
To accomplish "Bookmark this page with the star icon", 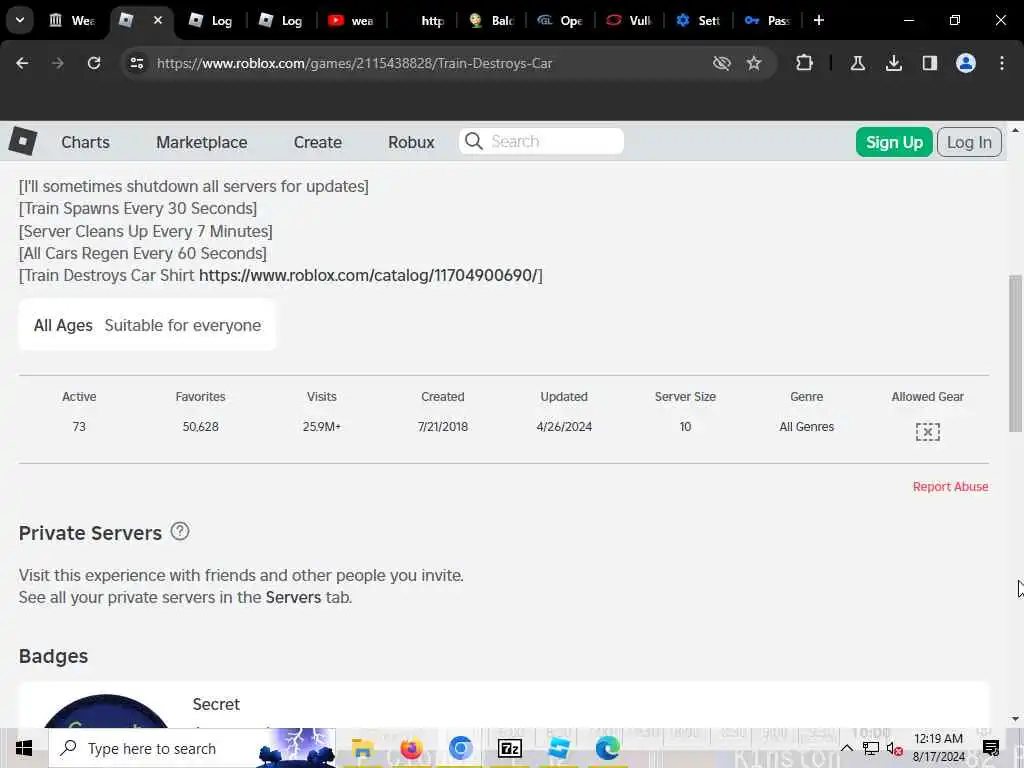I will click(754, 63).
